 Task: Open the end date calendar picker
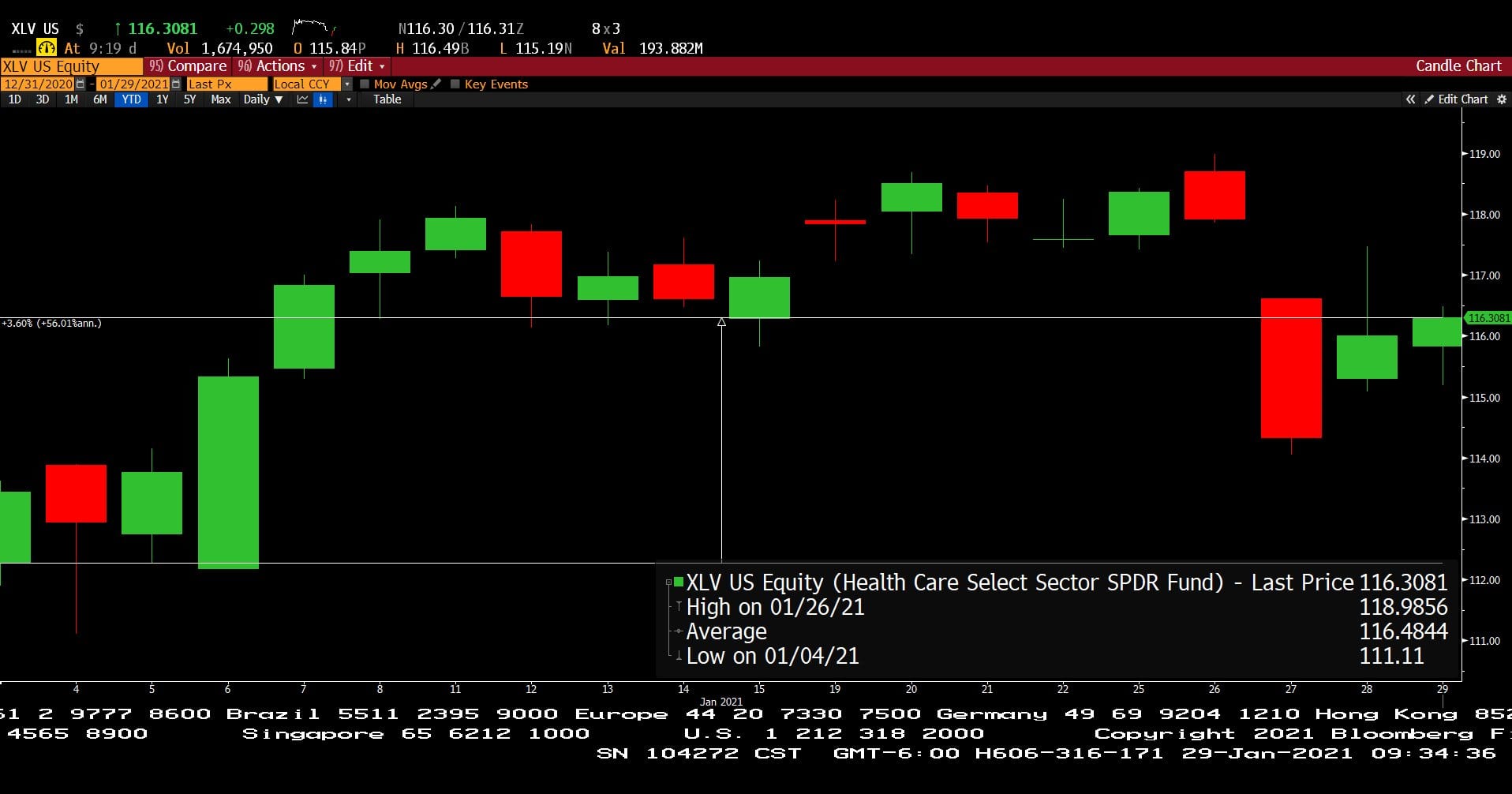tap(176, 84)
